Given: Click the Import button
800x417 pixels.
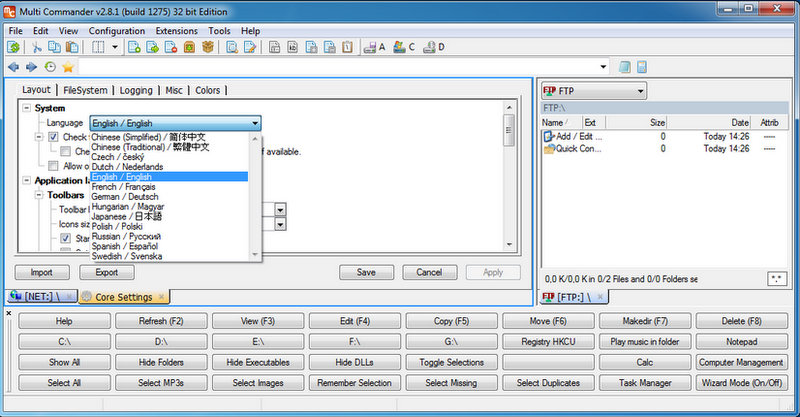Looking at the screenshot, I should point(42,272).
